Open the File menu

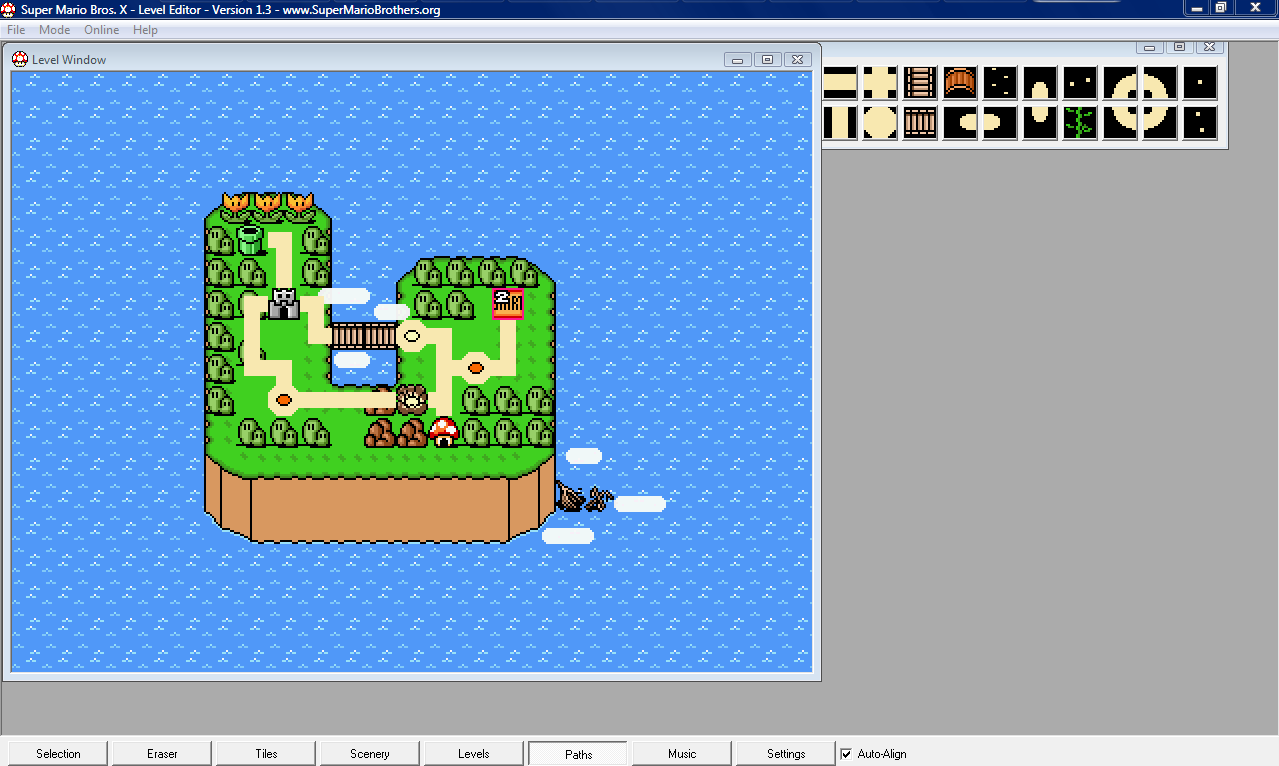(16, 30)
